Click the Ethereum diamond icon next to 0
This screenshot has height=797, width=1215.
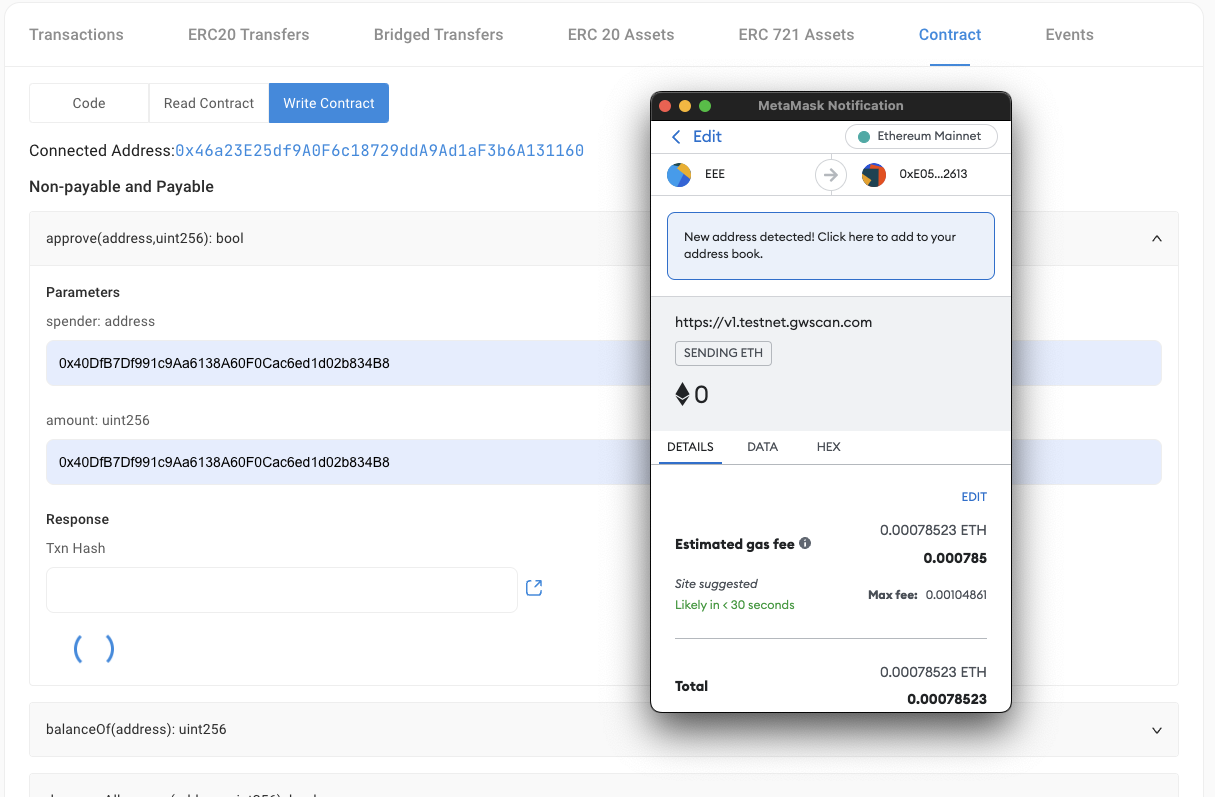click(x=680, y=394)
